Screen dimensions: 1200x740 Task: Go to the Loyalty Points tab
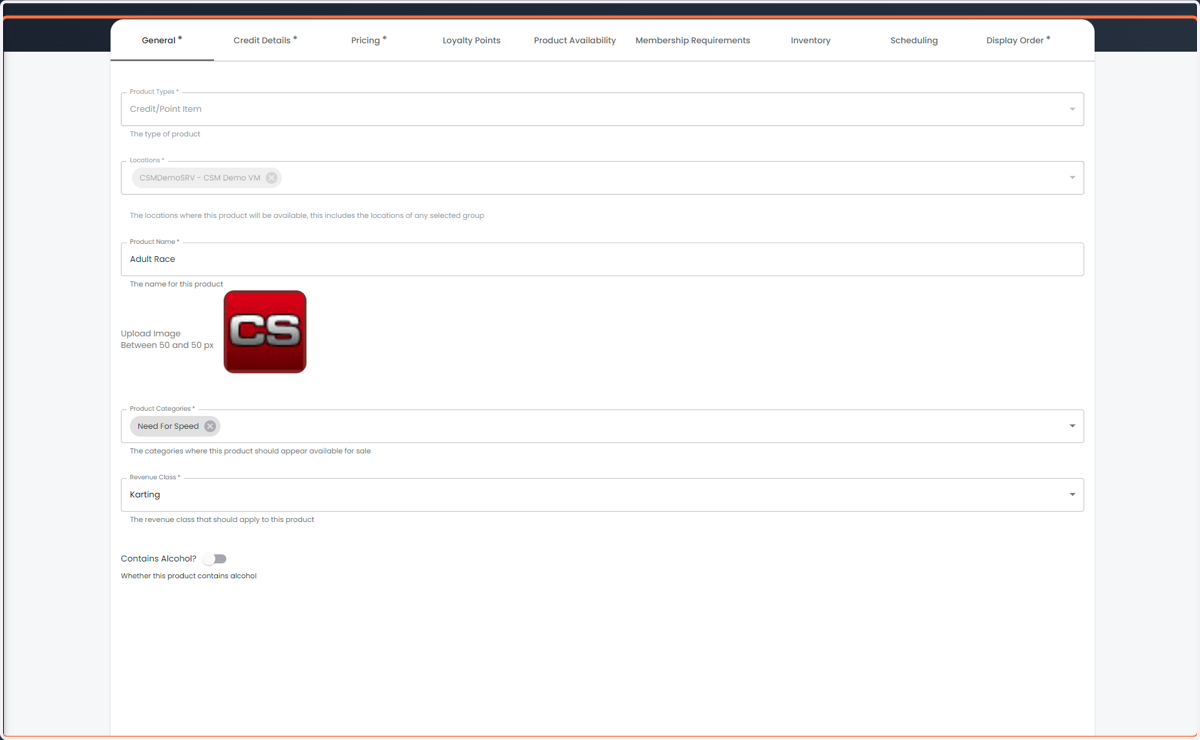471,40
